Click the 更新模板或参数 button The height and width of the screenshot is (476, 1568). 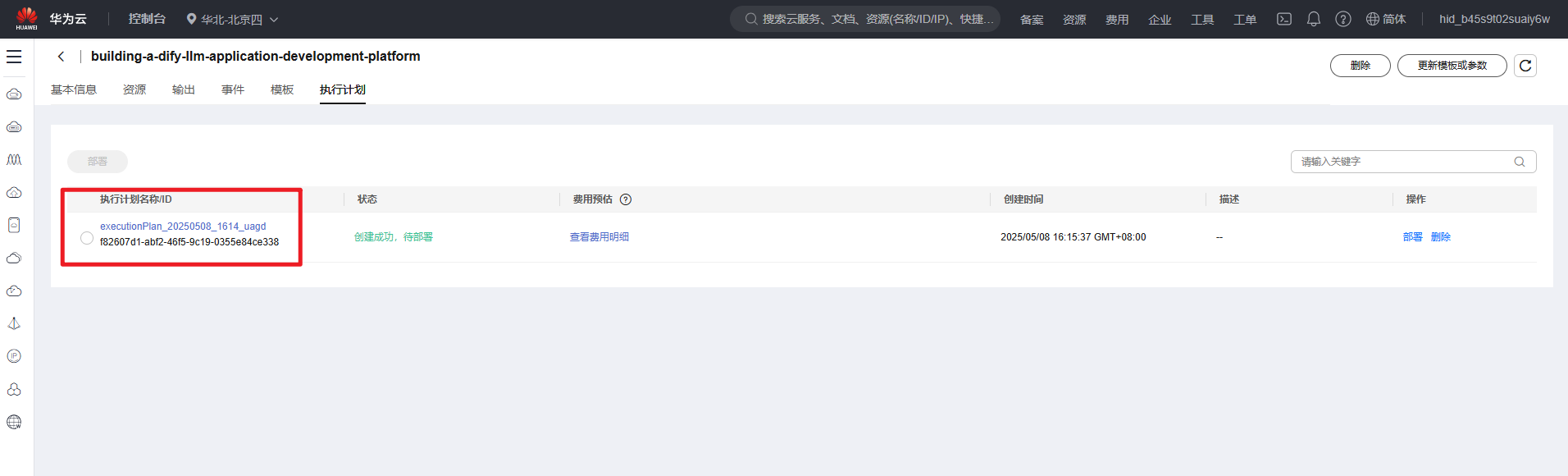point(1452,66)
